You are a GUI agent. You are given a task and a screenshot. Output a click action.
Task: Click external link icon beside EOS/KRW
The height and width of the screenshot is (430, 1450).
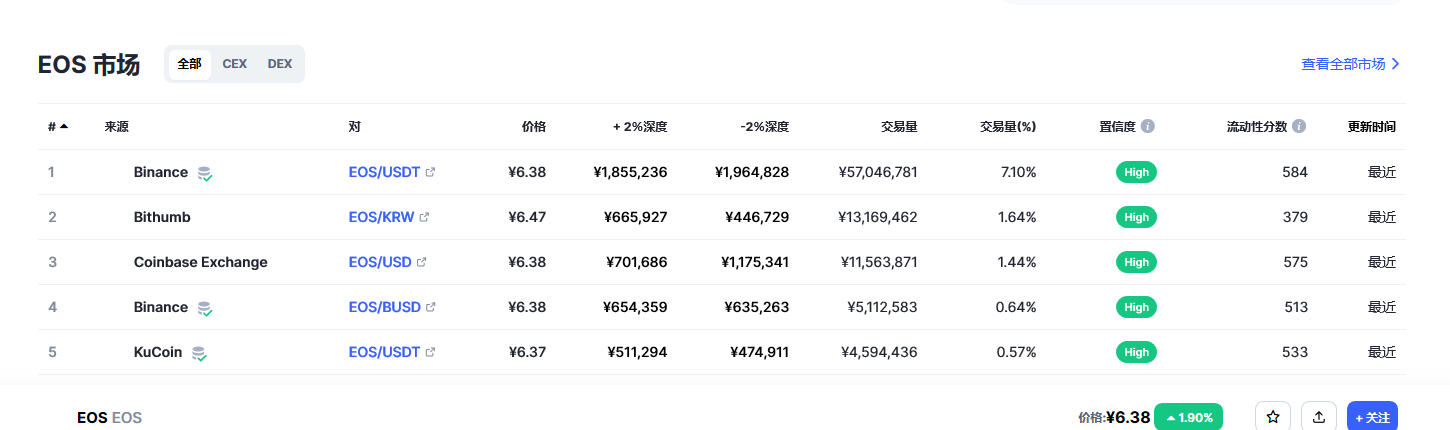click(x=424, y=217)
